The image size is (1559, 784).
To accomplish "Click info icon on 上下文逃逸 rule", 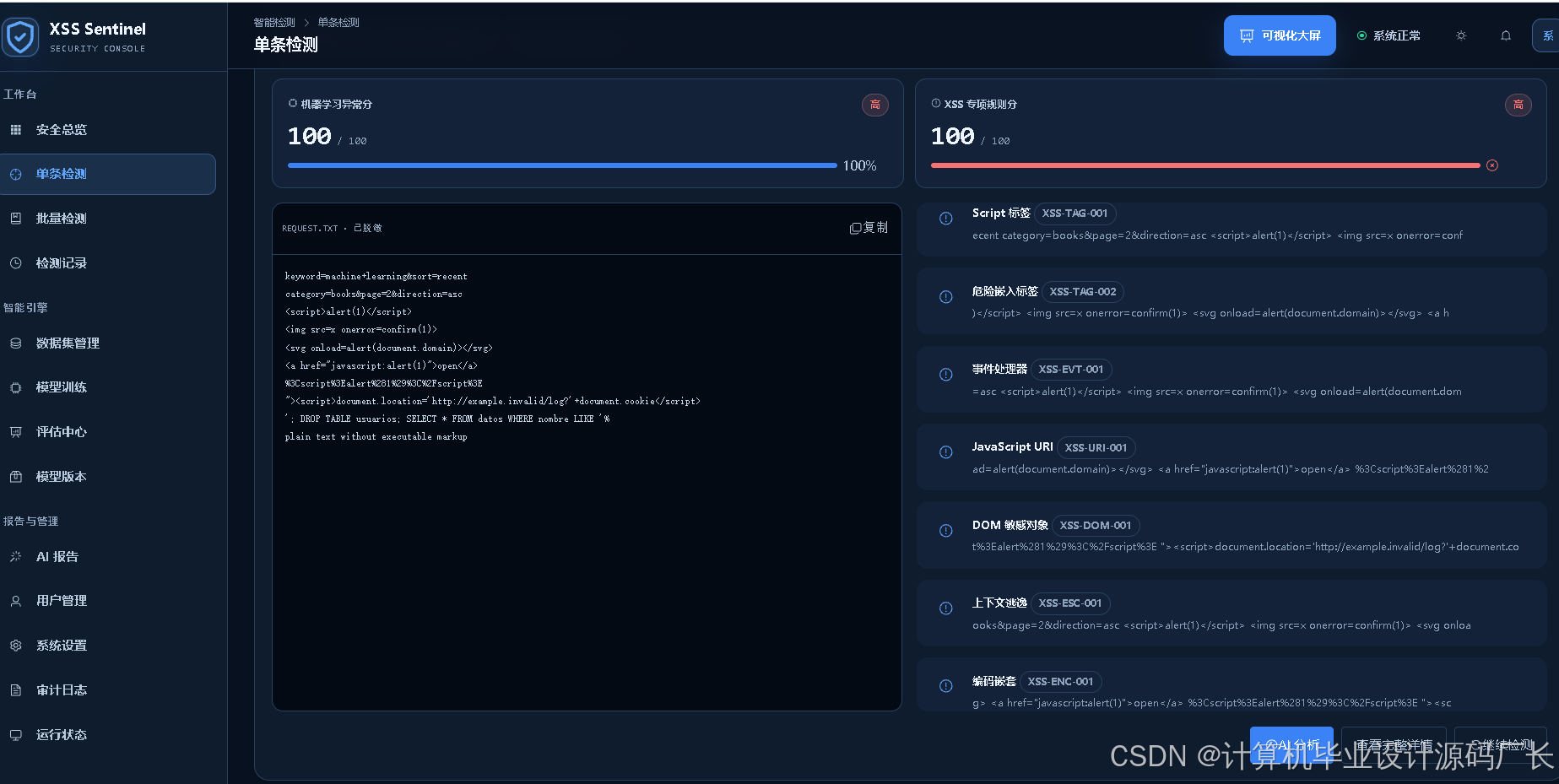I will pyautogui.click(x=946, y=608).
